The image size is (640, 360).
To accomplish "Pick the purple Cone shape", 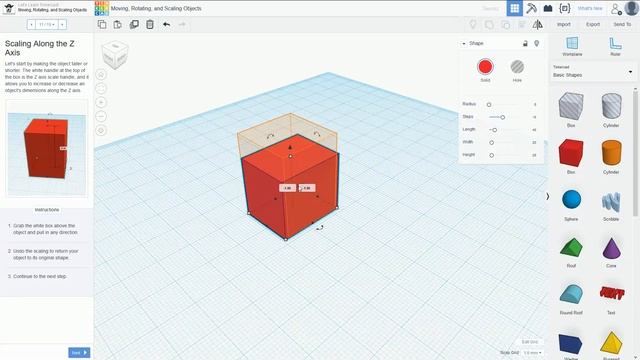I will pos(611,248).
